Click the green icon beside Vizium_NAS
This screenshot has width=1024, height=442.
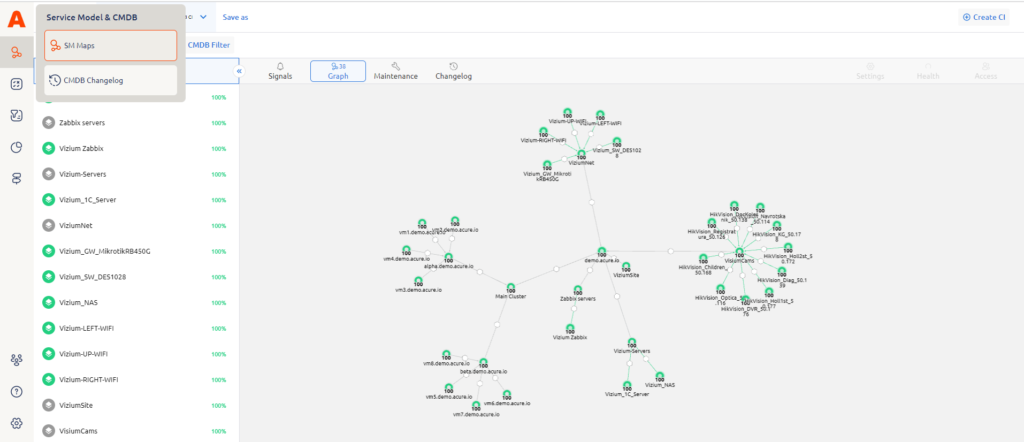click(x=48, y=302)
